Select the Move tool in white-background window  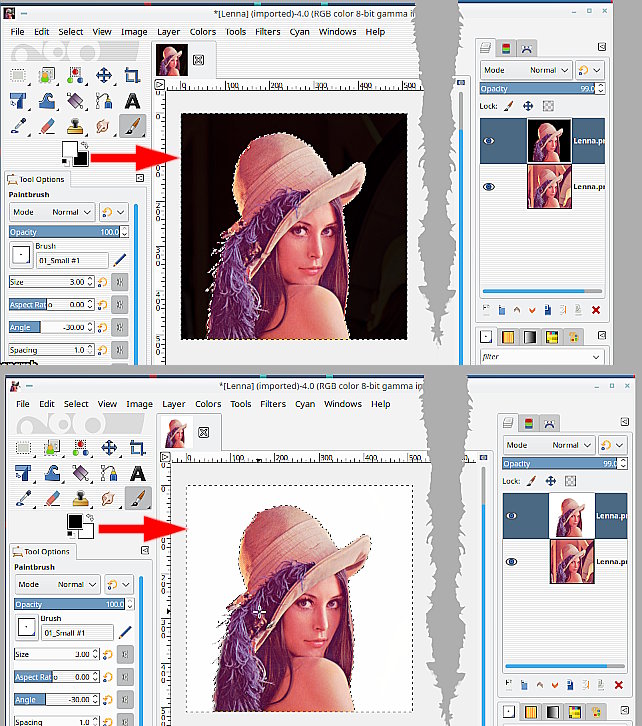point(109,448)
